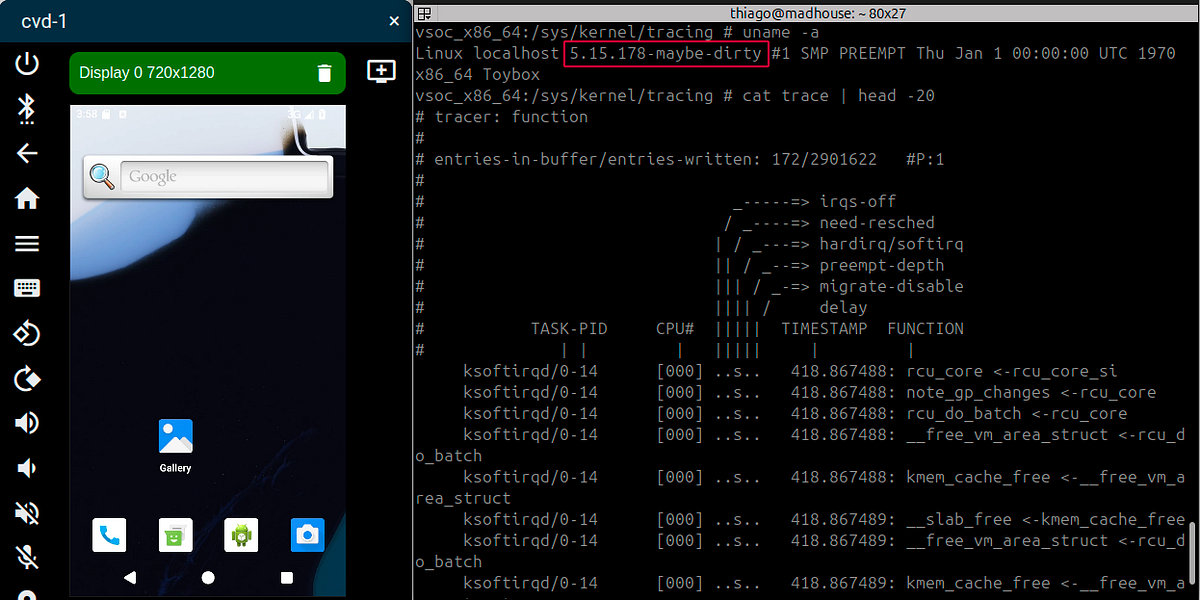Open the sidebar hamburger menu
Image resolution: width=1200 pixels, height=600 pixels.
pos(27,243)
